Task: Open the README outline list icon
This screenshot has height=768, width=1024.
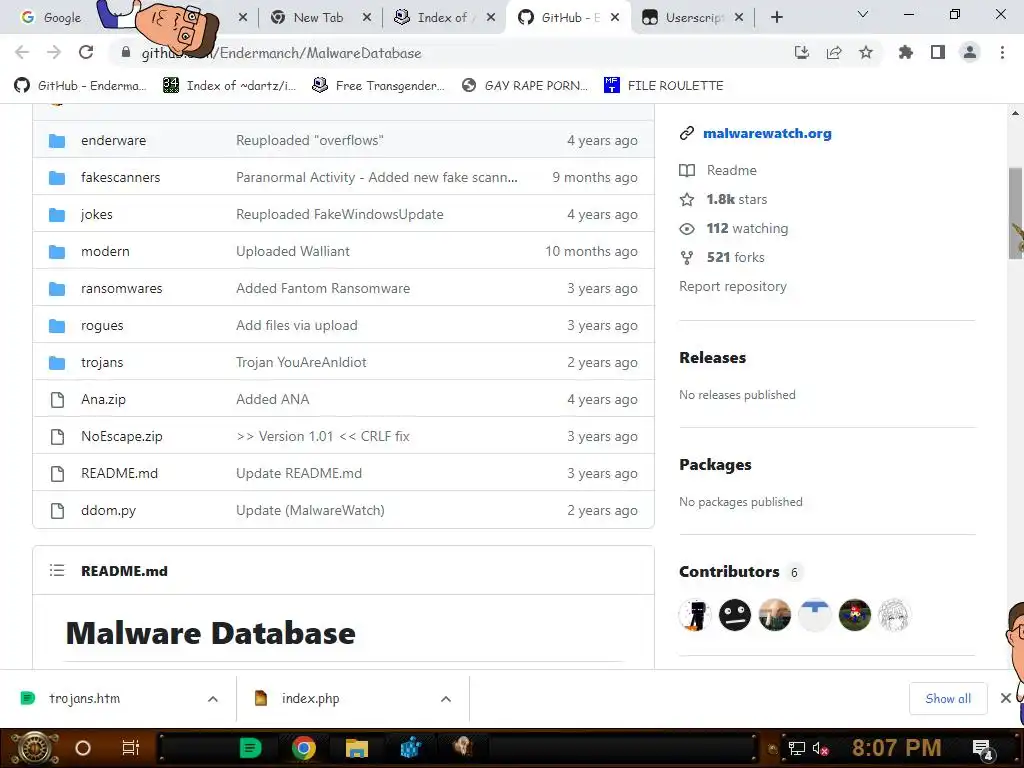Action: point(57,571)
